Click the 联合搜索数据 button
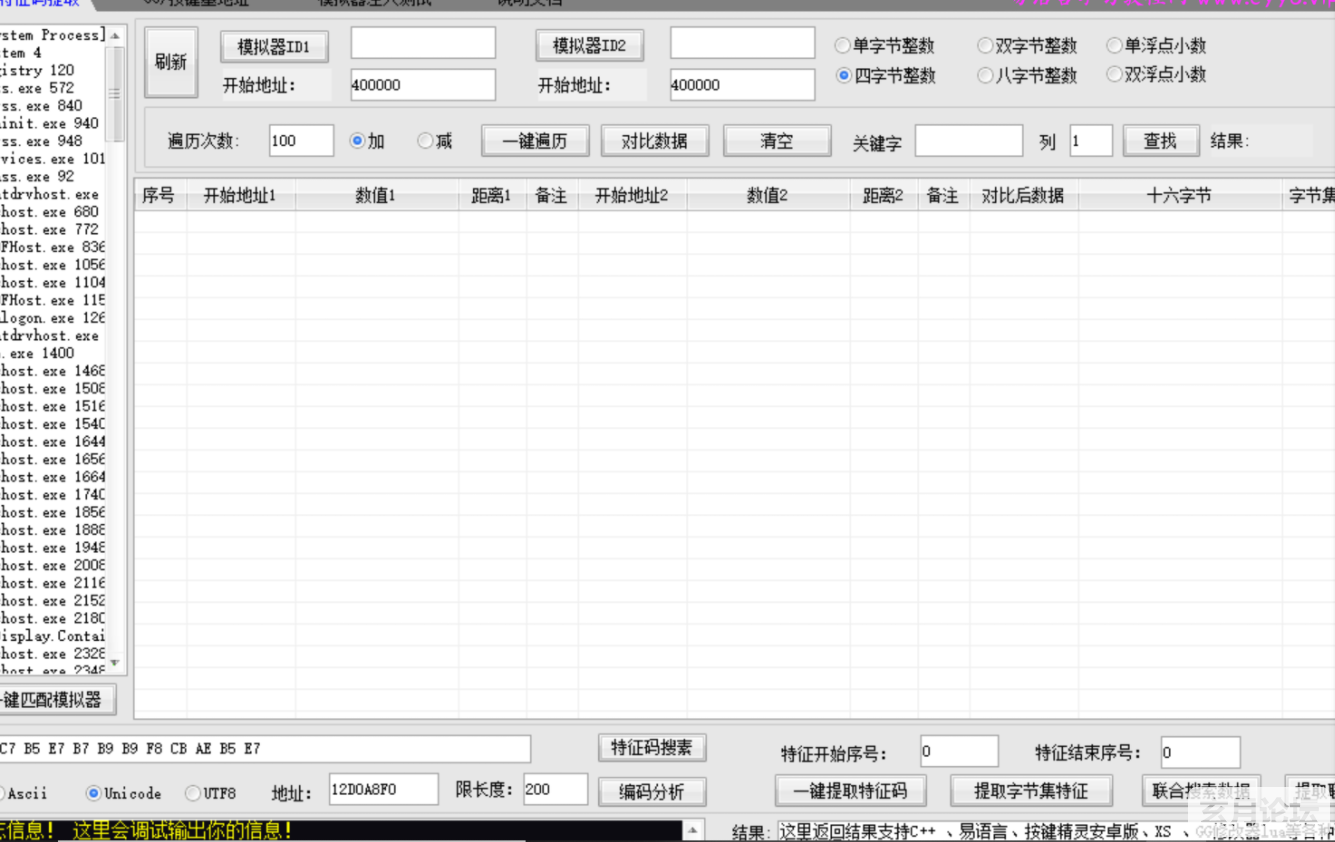This screenshot has height=842, width=1335. (x=1201, y=791)
